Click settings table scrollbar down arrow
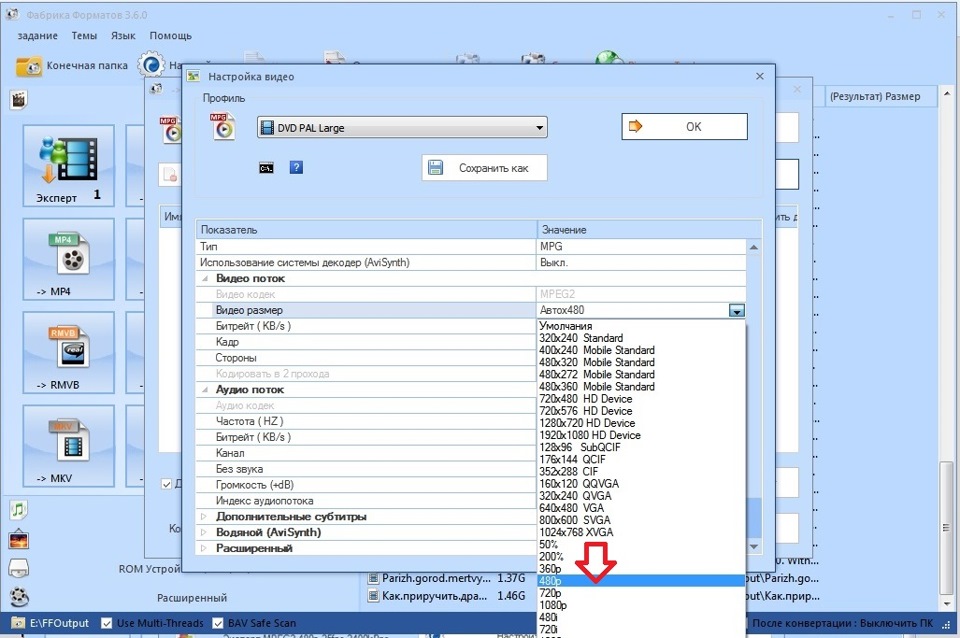 (x=754, y=546)
